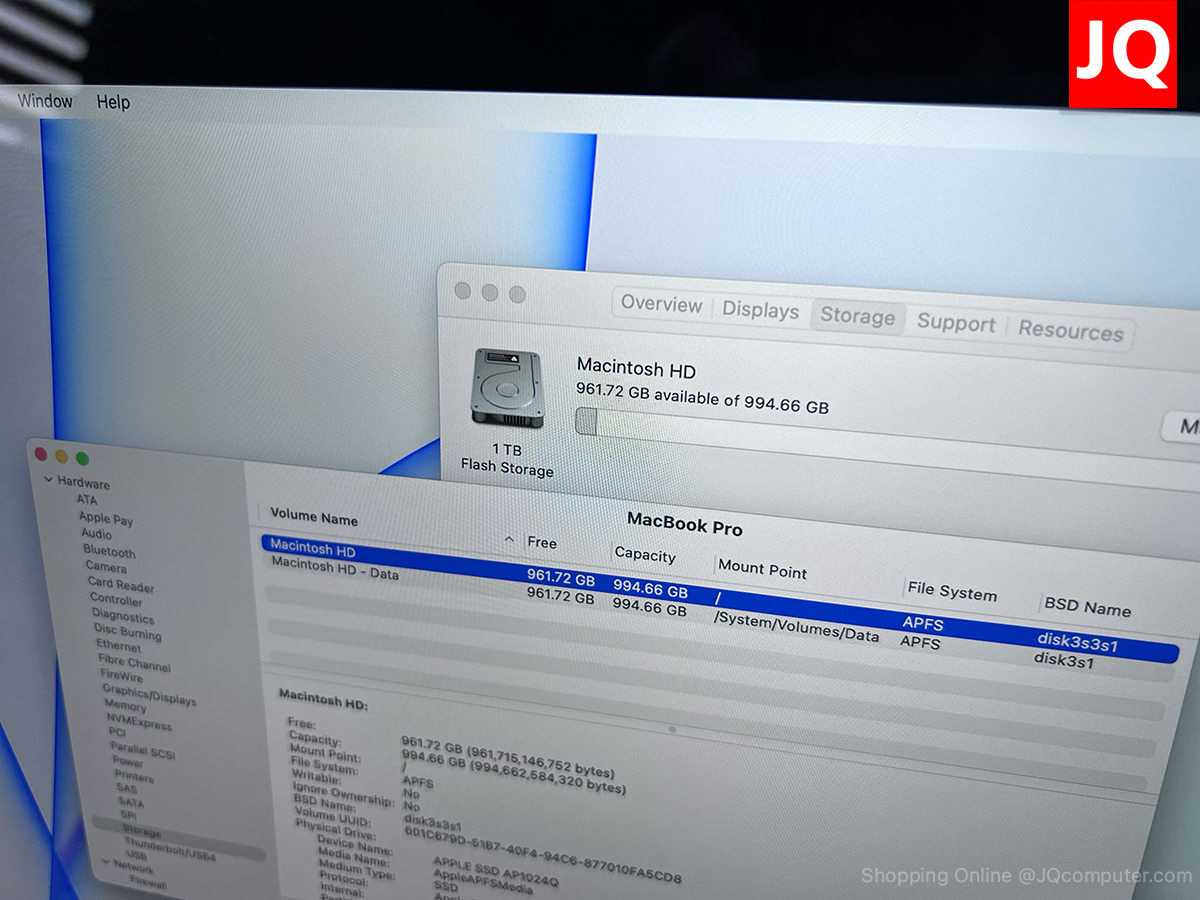This screenshot has width=1200, height=900.
Task: Click the '1 TB Flash Storage' label
Action: click(507, 459)
